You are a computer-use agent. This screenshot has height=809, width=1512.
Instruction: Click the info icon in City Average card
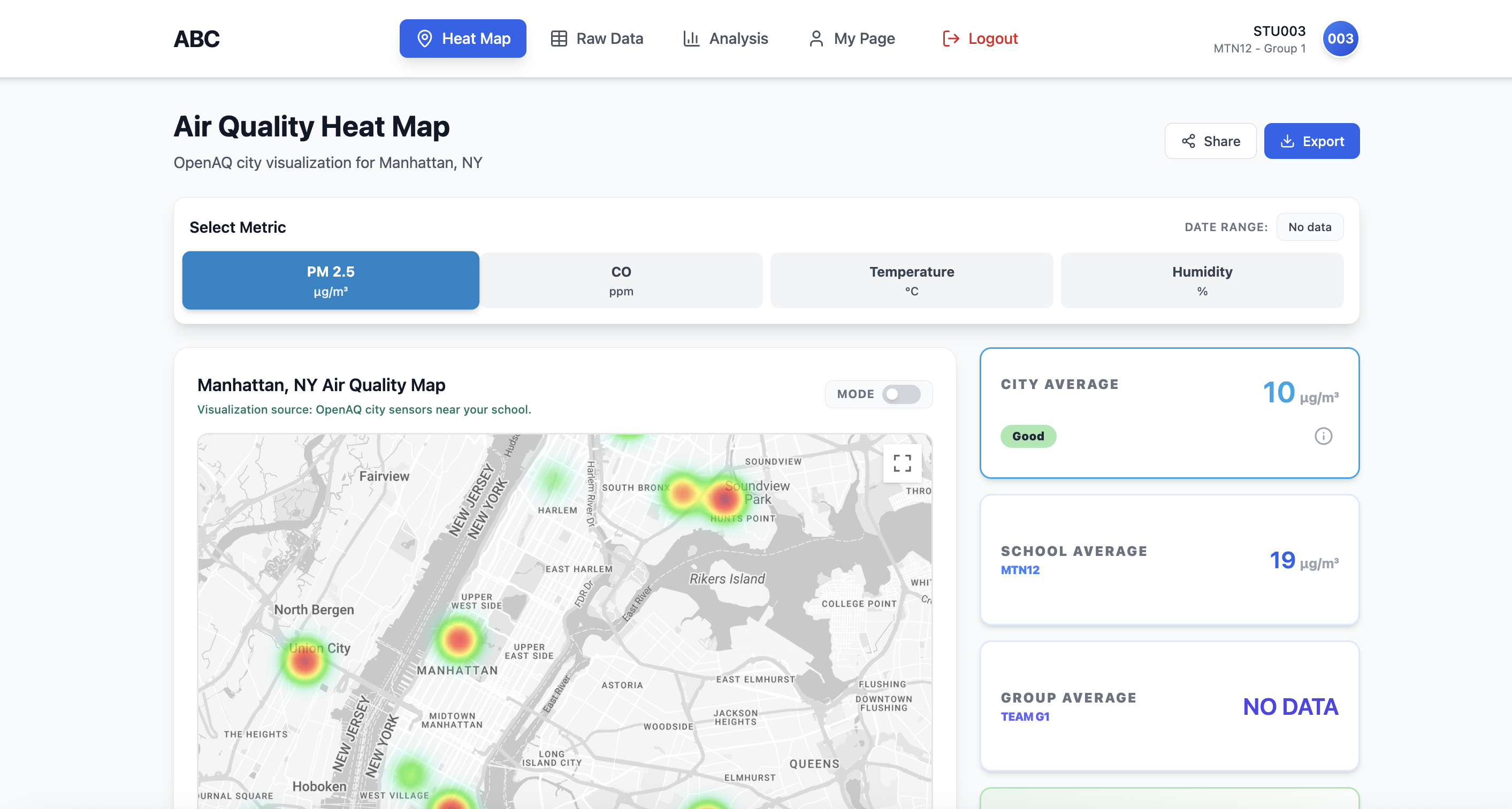click(1323, 436)
